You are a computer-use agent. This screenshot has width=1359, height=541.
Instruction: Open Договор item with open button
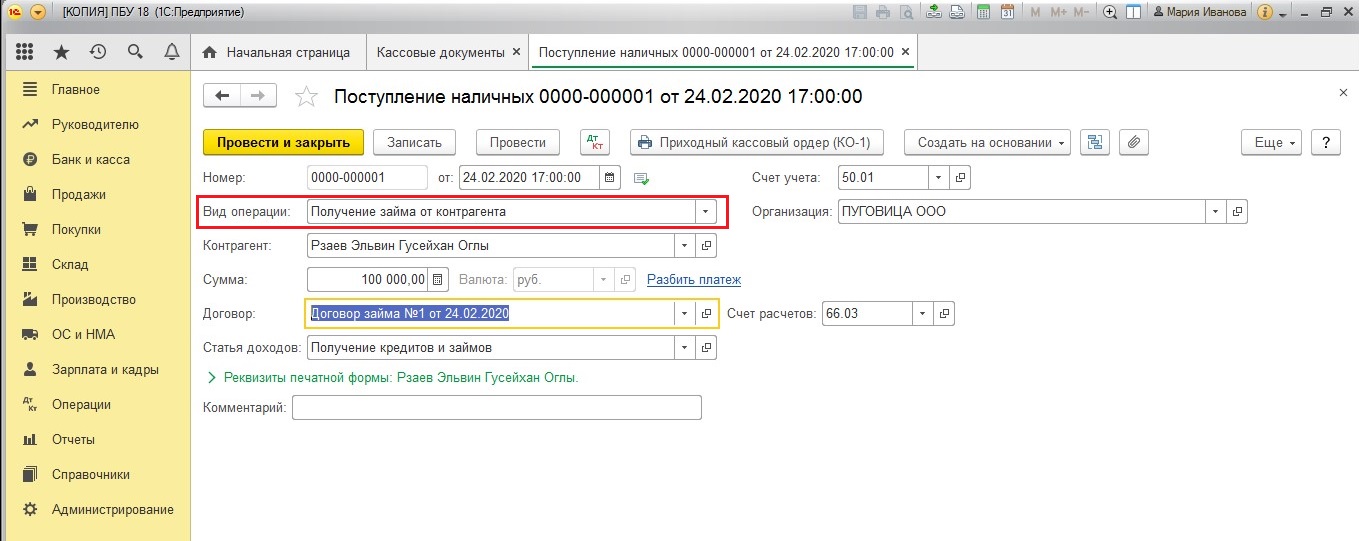tap(706, 313)
